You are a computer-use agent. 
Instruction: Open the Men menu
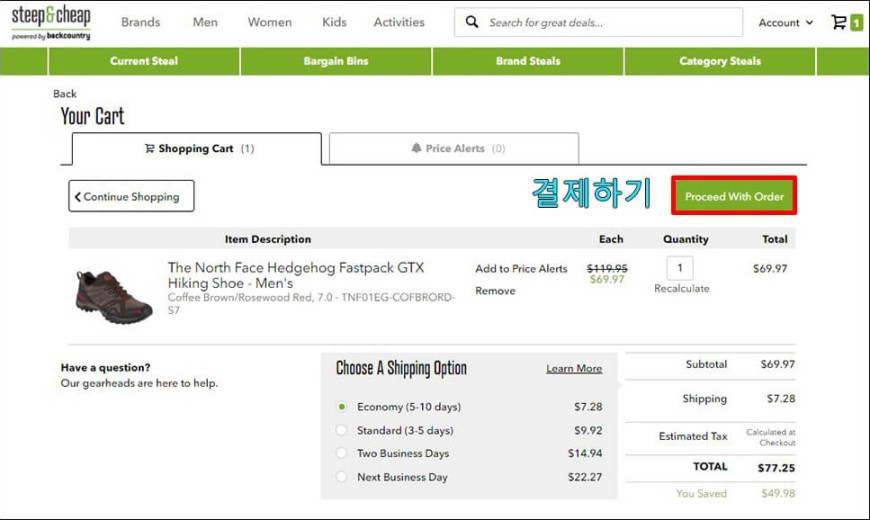tap(205, 22)
